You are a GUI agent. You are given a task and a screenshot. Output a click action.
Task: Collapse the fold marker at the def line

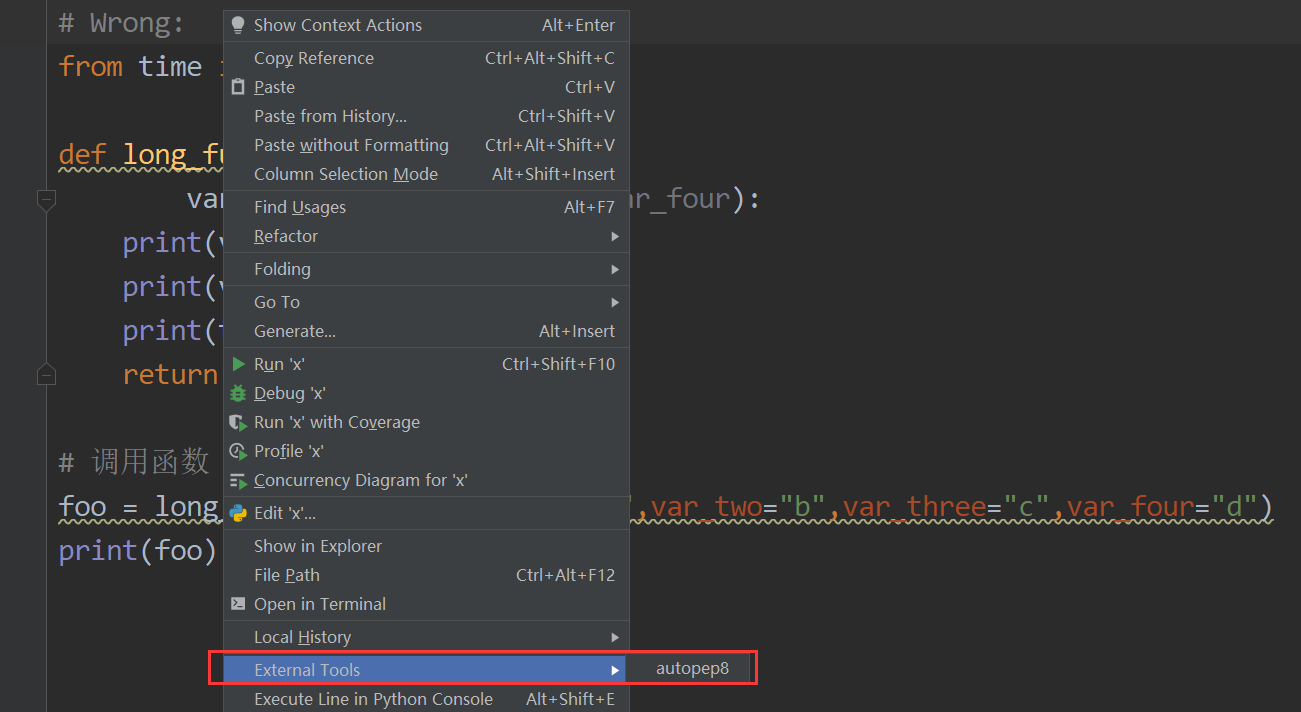[x=46, y=200]
